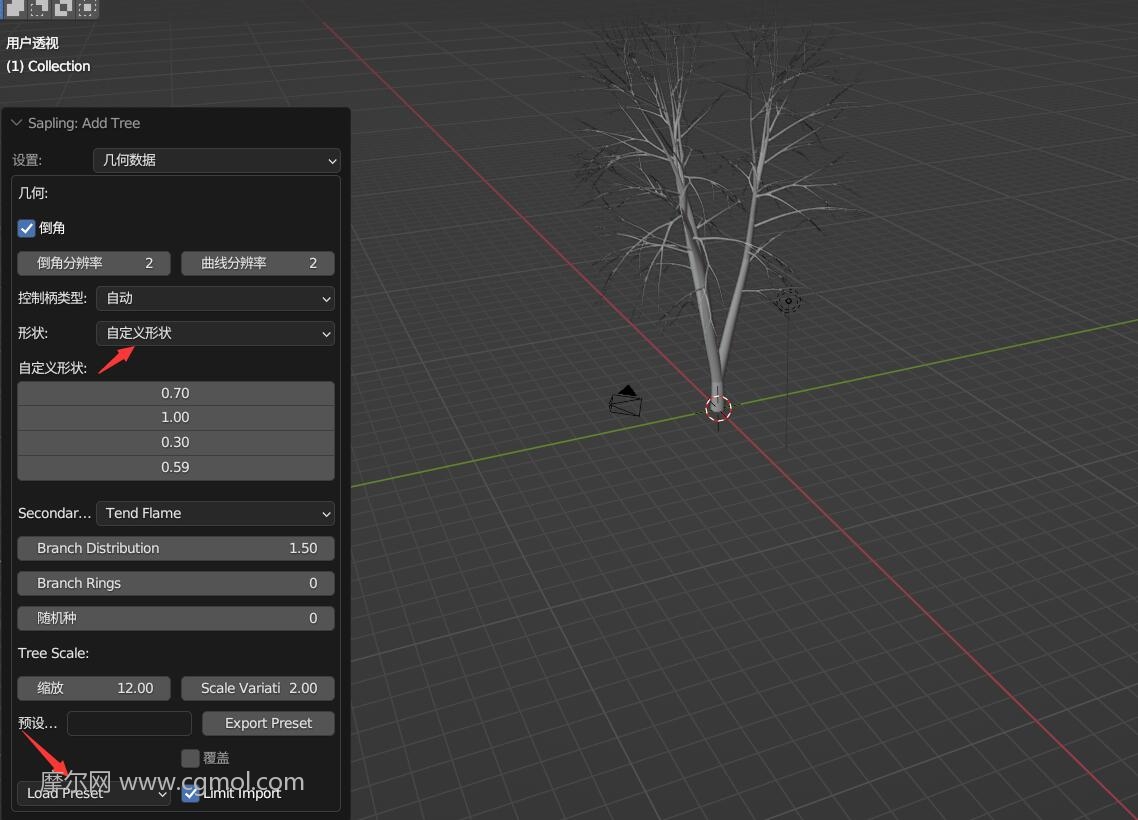Click the 曲线分辨率 value field

(258, 263)
